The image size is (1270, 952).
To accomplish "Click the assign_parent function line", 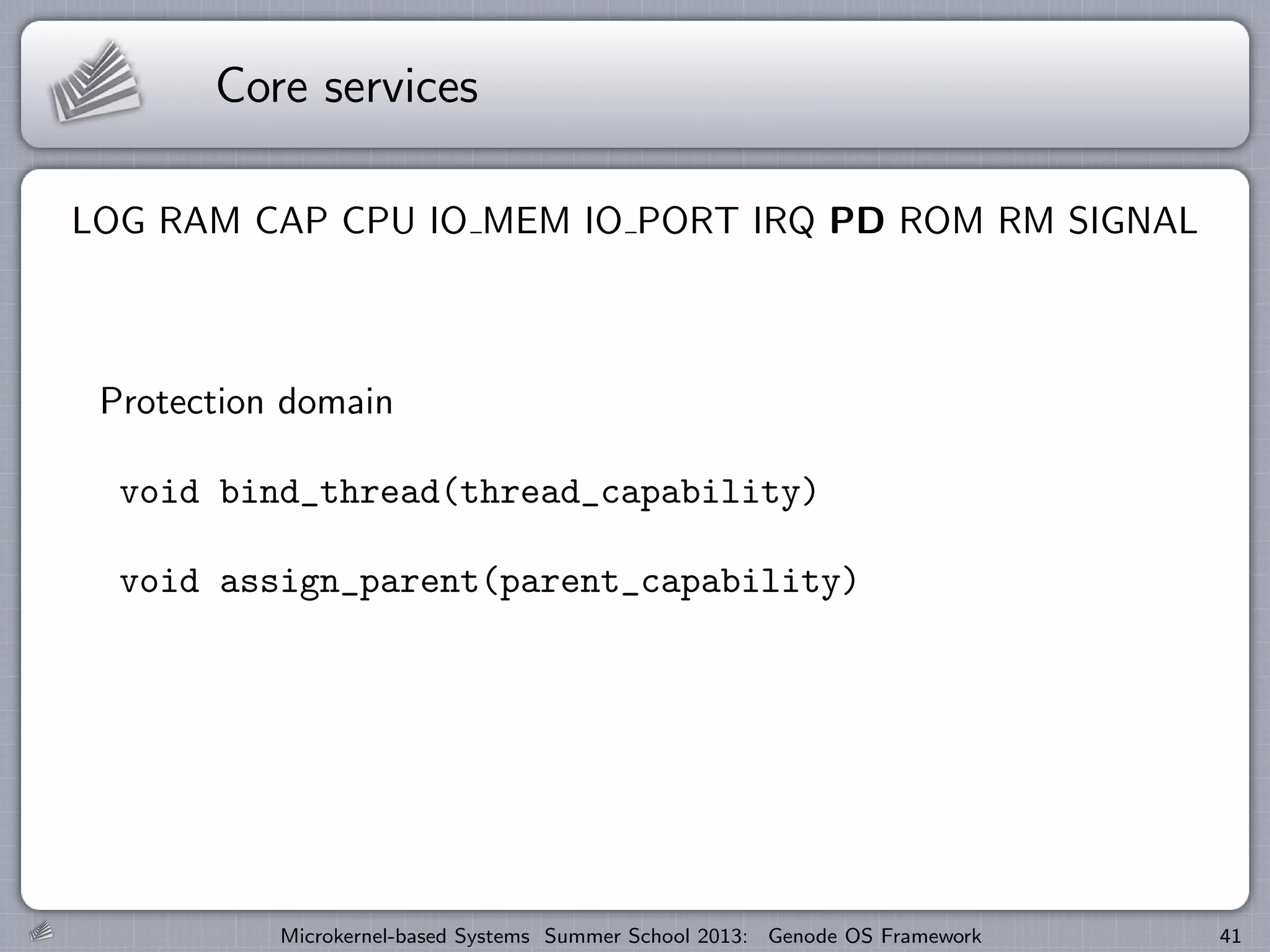I will [x=489, y=583].
